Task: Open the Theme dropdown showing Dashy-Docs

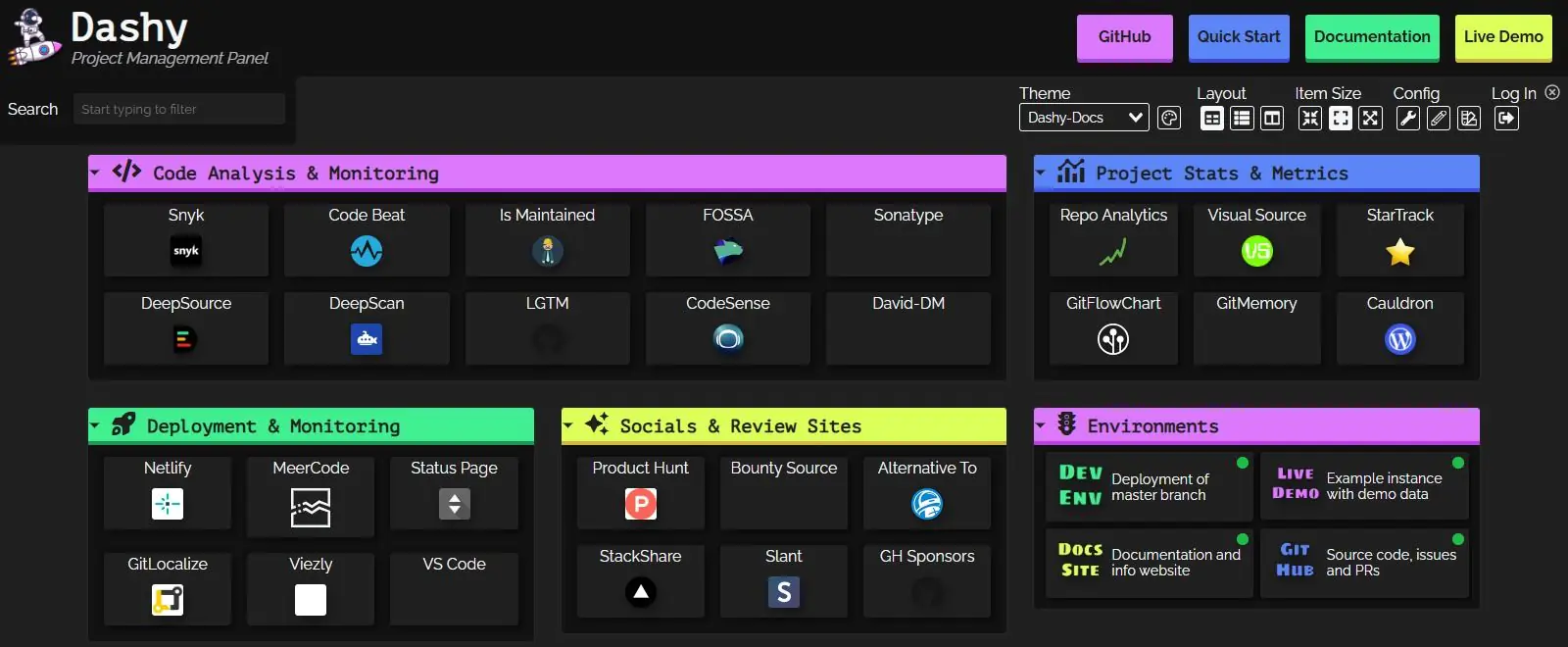Action: pyautogui.click(x=1085, y=118)
